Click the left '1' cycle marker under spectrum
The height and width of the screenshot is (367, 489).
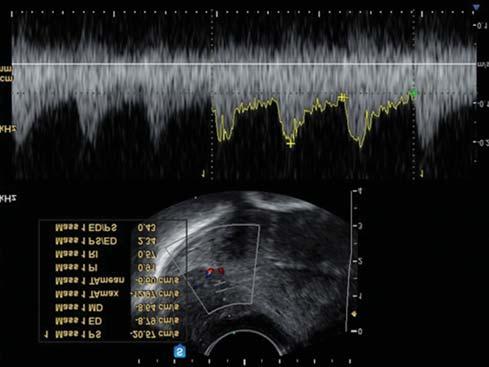pyautogui.click(x=203, y=174)
